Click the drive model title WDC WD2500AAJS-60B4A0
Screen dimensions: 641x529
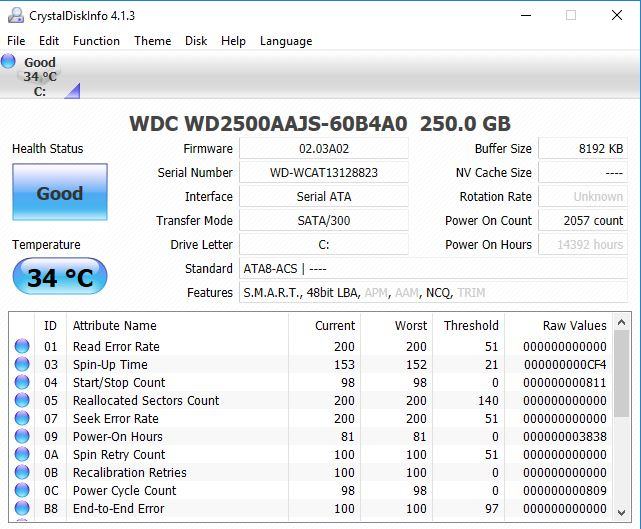[x=268, y=124]
